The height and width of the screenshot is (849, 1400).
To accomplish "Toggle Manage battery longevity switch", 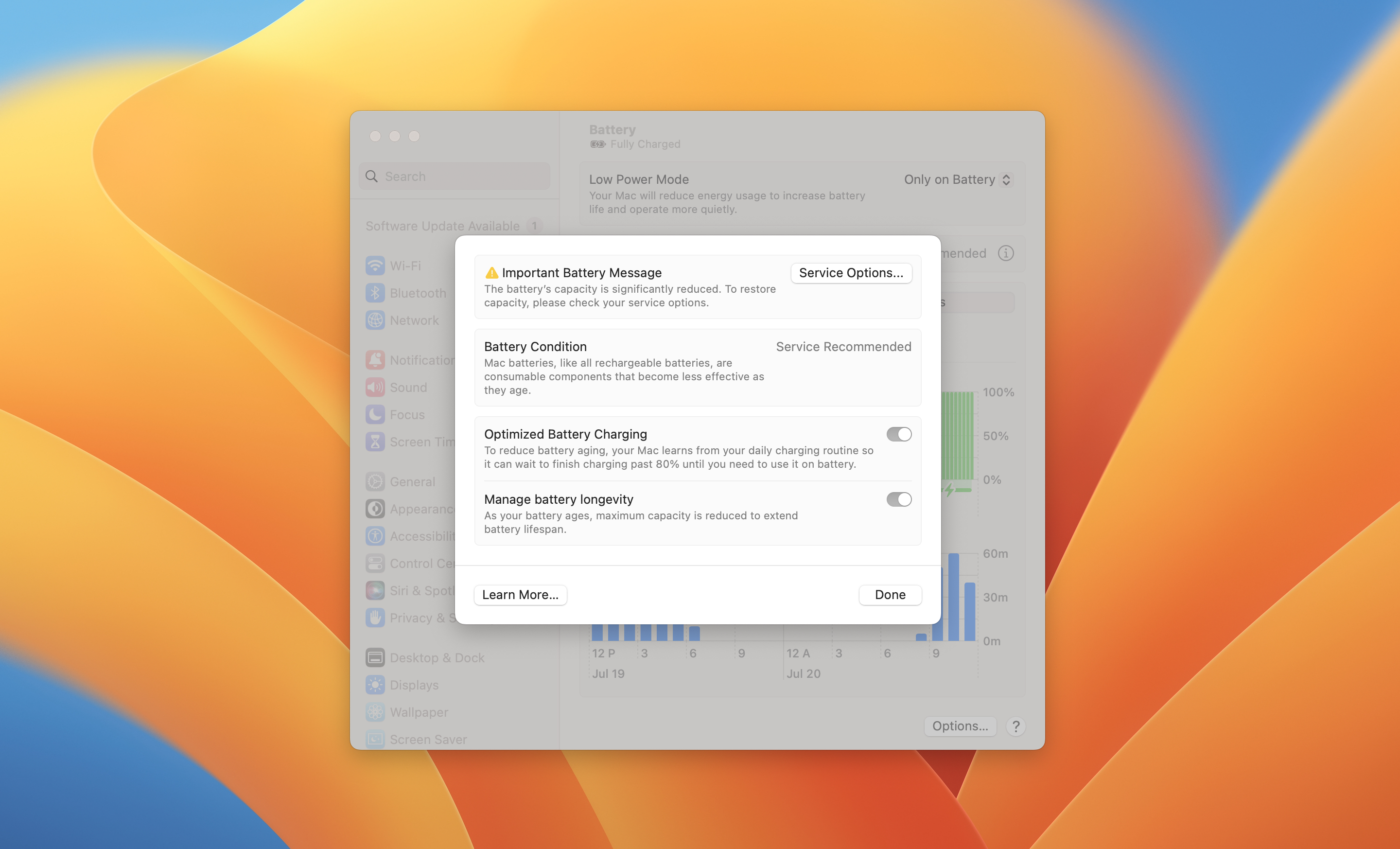I will (898, 499).
